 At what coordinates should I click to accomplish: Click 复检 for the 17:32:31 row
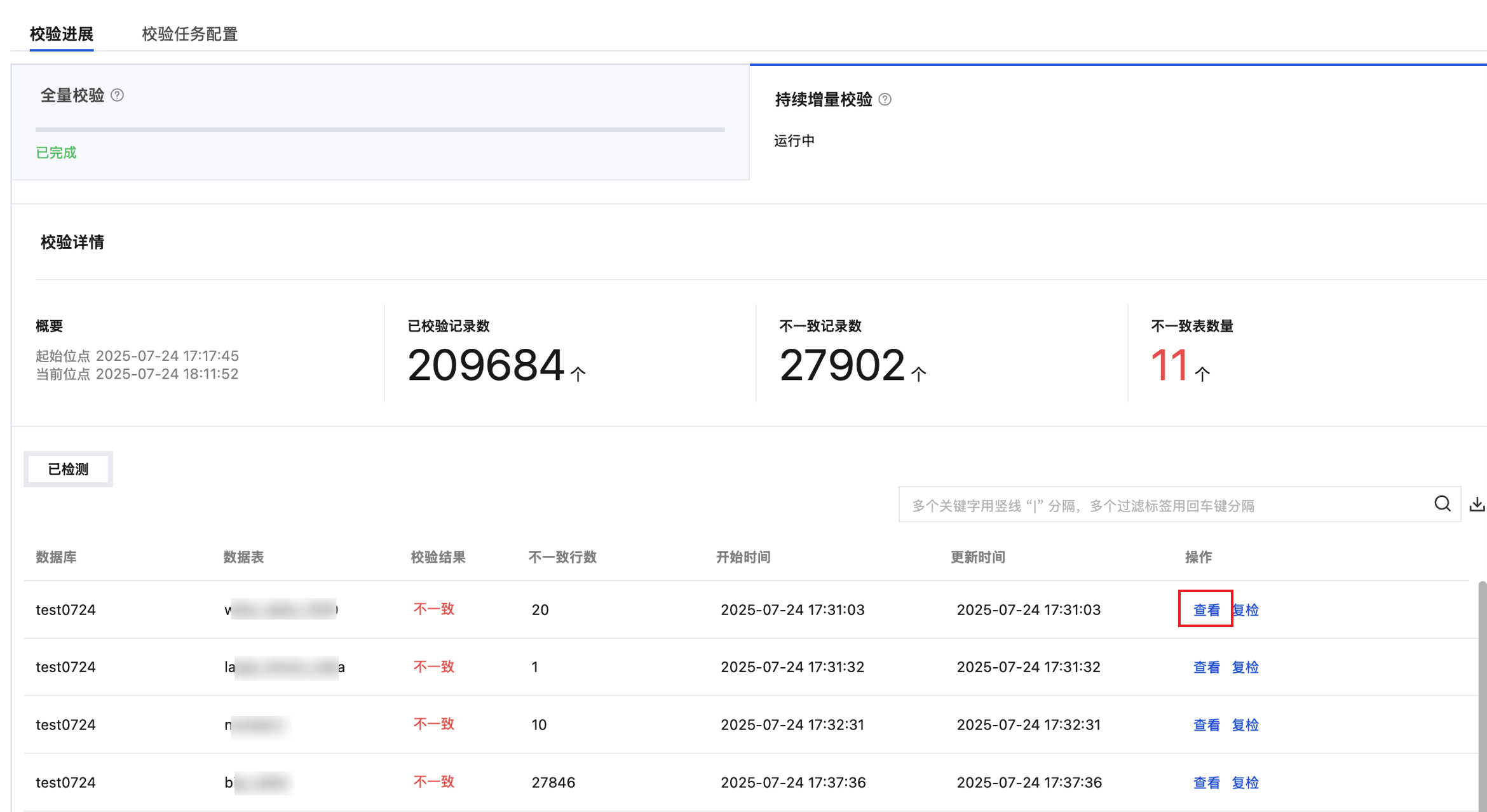point(1245,725)
